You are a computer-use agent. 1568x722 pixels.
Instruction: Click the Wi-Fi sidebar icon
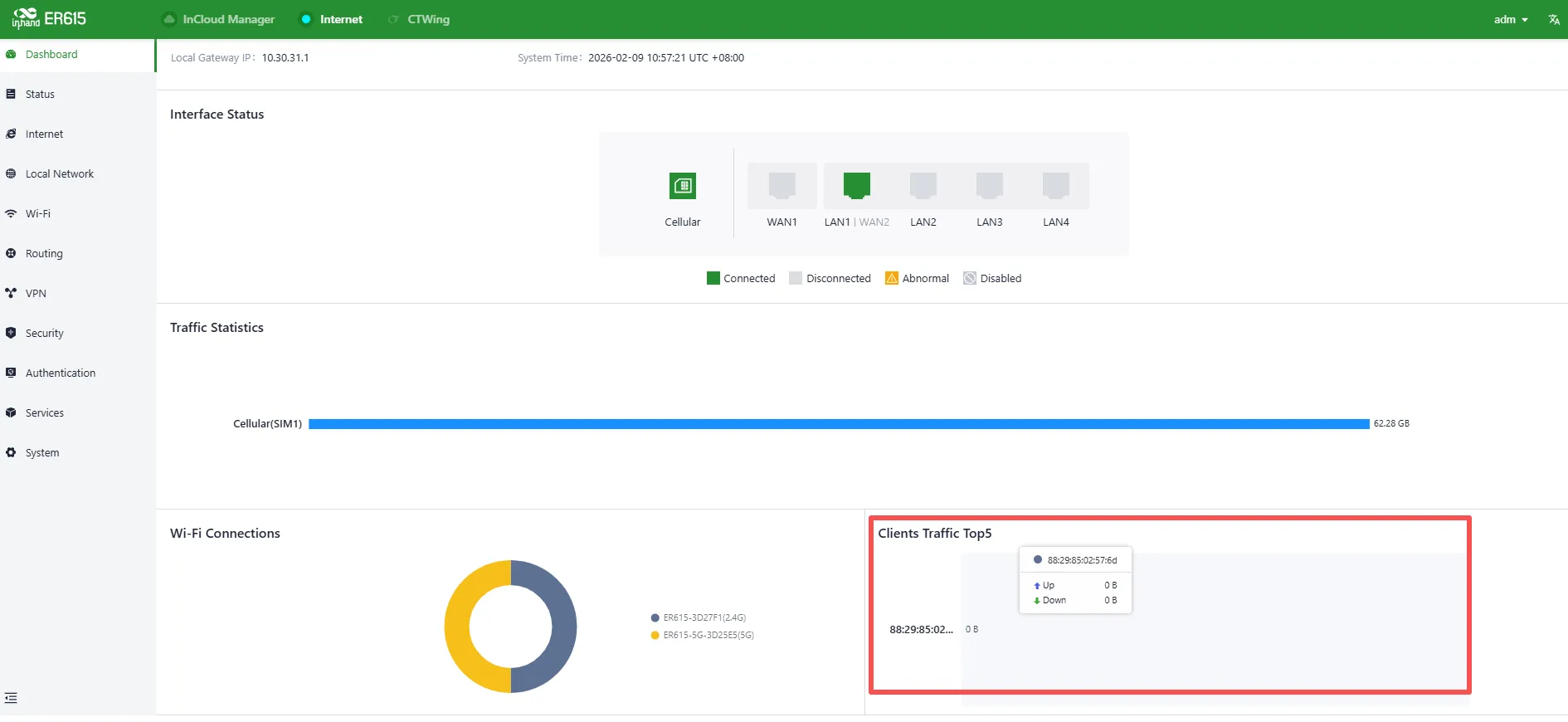click(x=11, y=213)
